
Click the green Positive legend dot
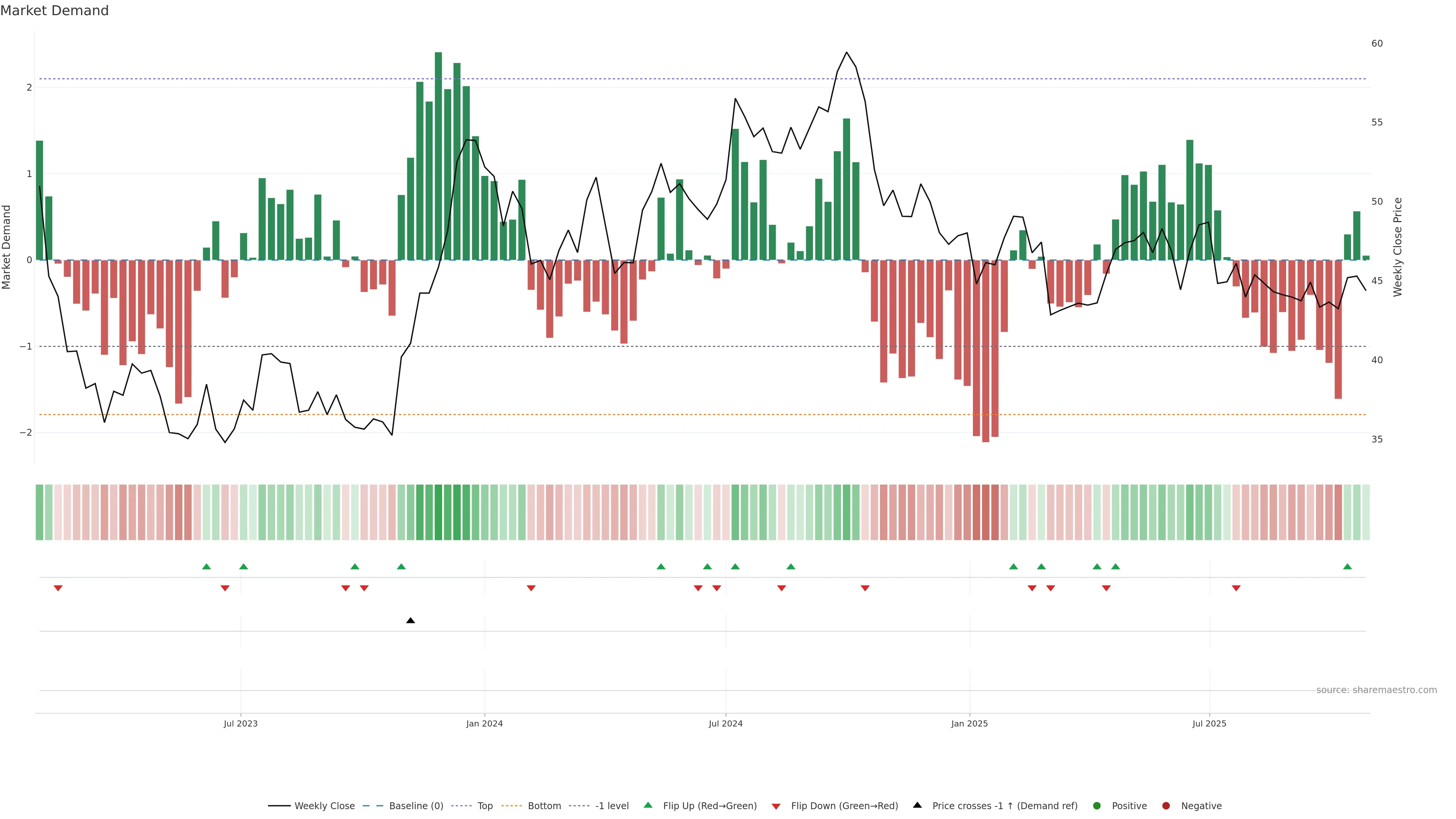point(1097,806)
